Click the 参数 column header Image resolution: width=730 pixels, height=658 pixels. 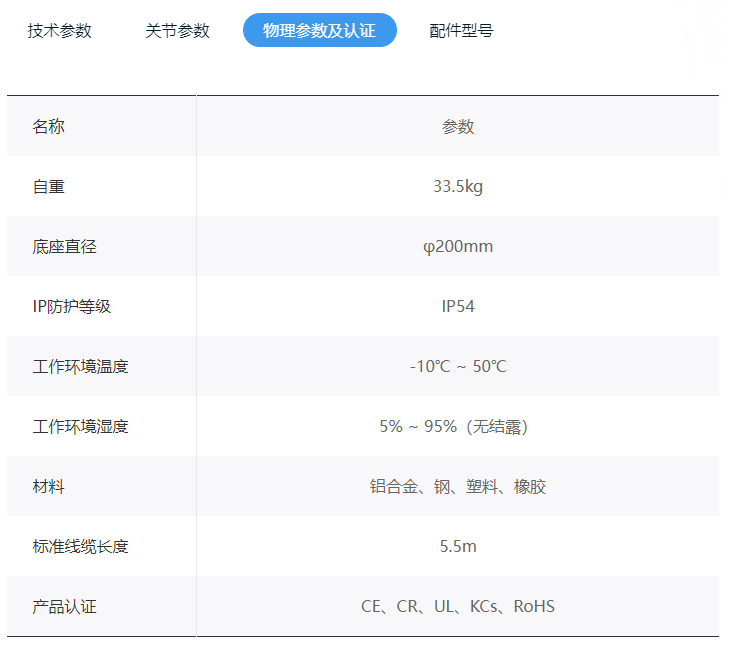pos(458,127)
